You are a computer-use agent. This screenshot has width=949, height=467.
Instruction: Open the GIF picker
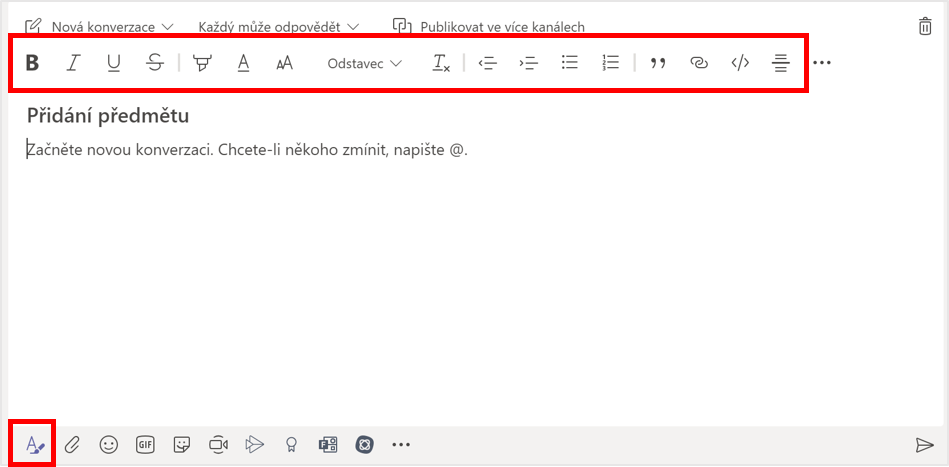click(145, 445)
